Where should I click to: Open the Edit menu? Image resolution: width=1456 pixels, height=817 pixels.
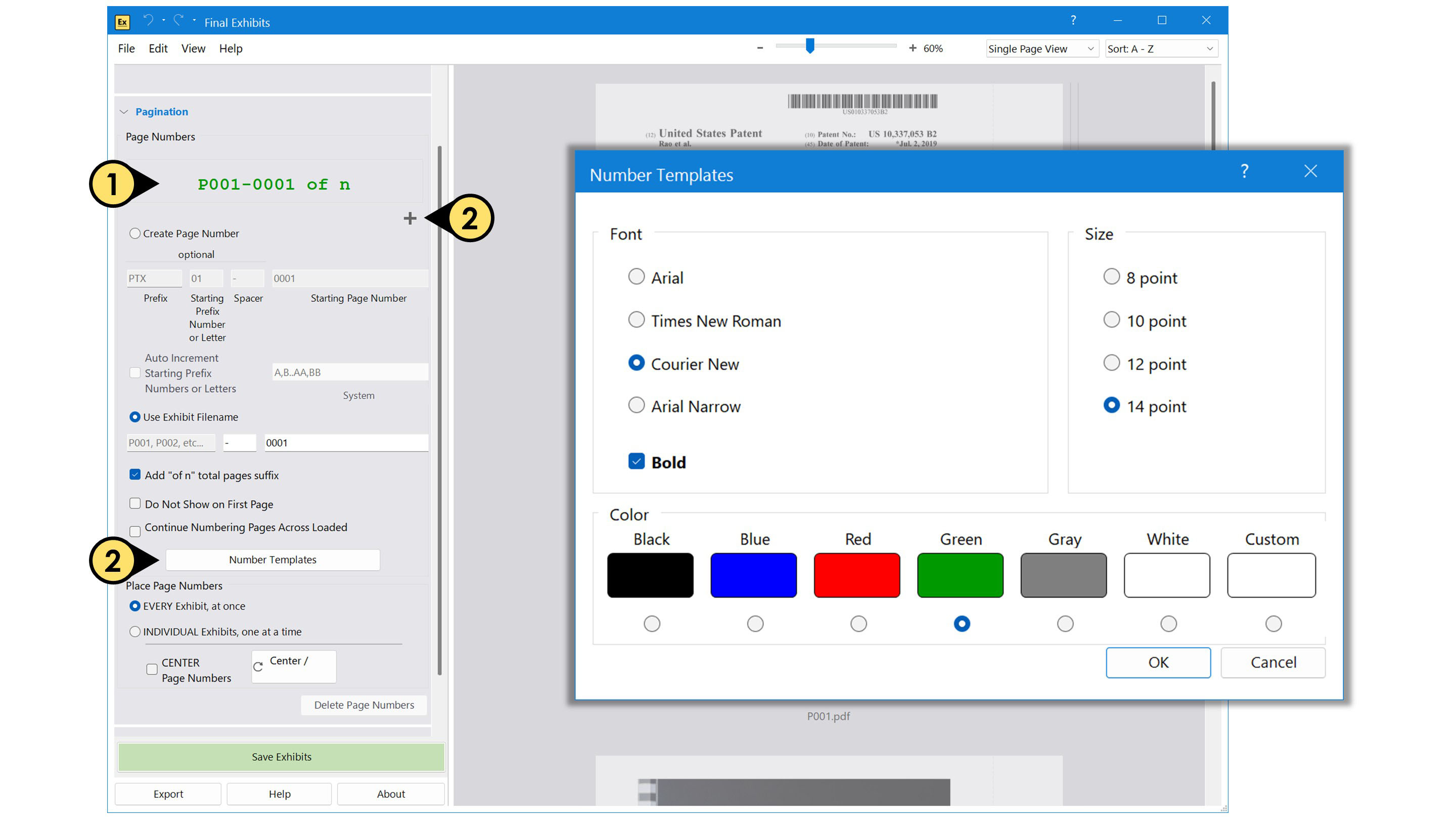click(158, 49)
